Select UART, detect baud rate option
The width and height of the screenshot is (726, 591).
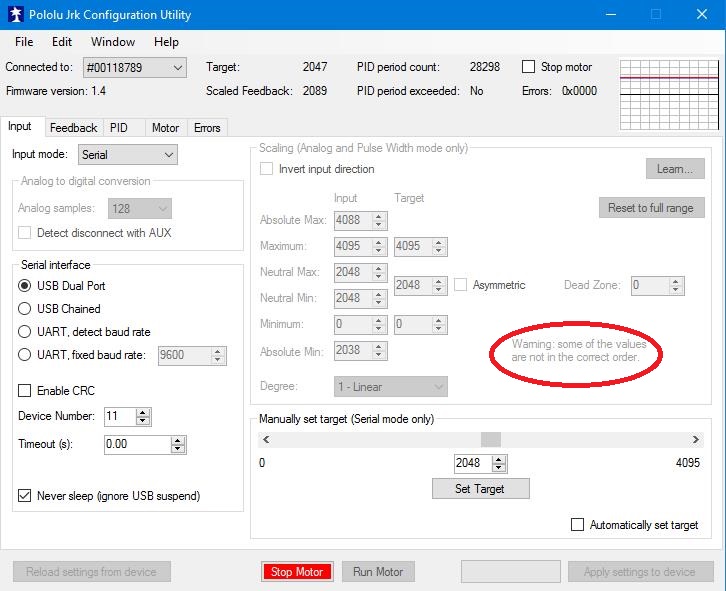(25, 332)
